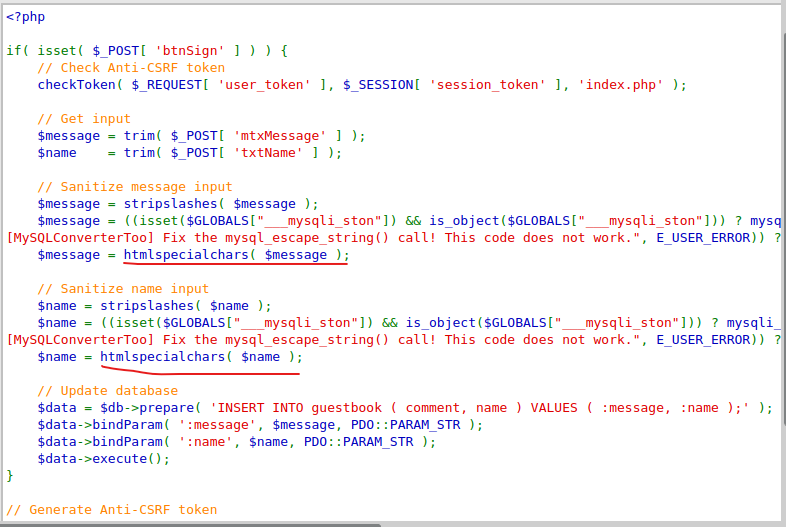Click the '// Get input' comment
The height and width of the screenshot is (527, 786).
point(84,119)
